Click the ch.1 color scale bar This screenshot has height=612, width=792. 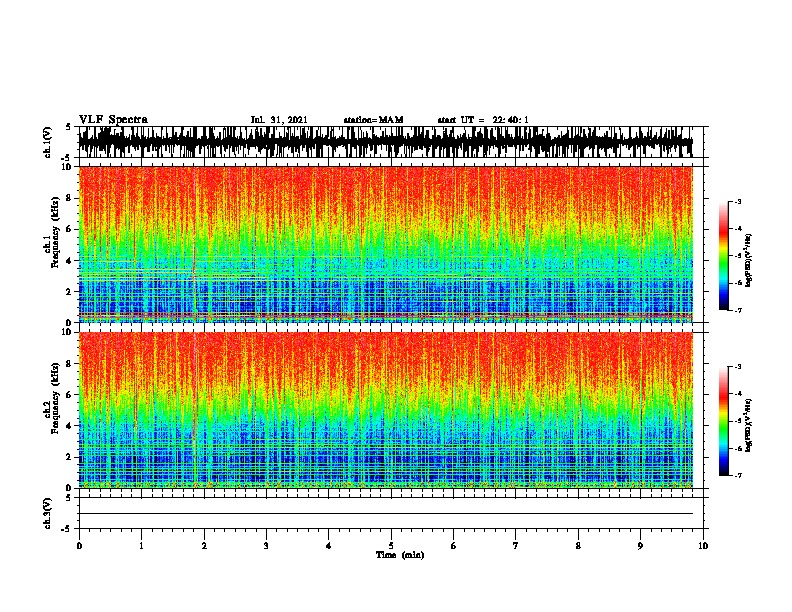coord(724,256)
